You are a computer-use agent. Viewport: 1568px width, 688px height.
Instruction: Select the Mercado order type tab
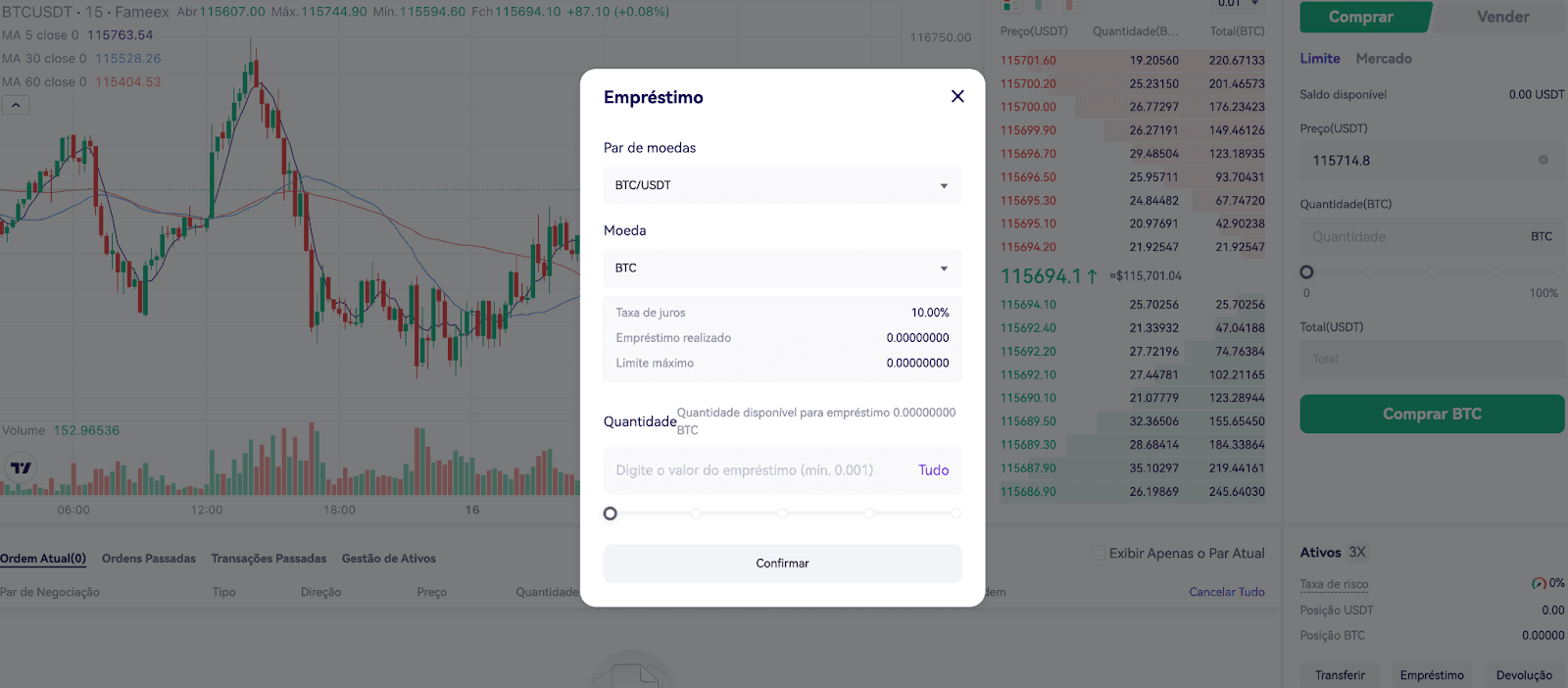(x=1383, y=59)
